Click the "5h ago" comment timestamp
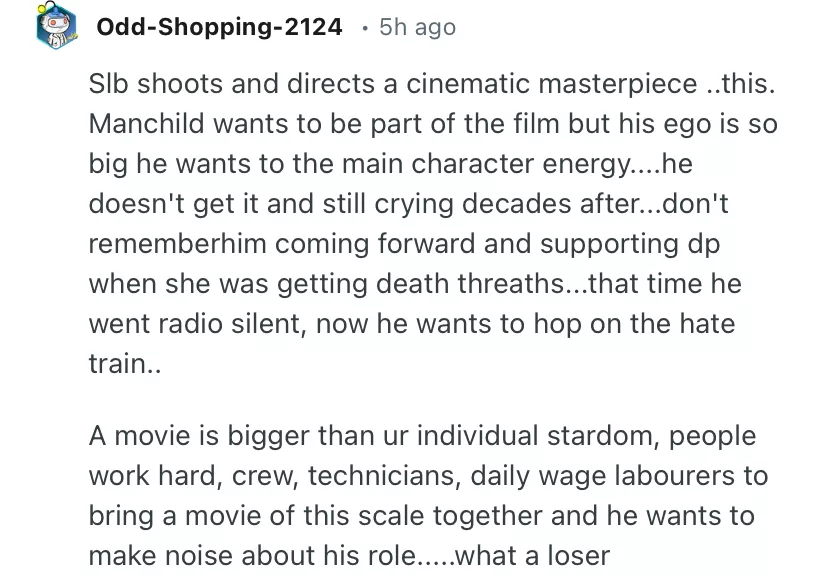This screenshot has width=828, height=578. click(417, 28)
